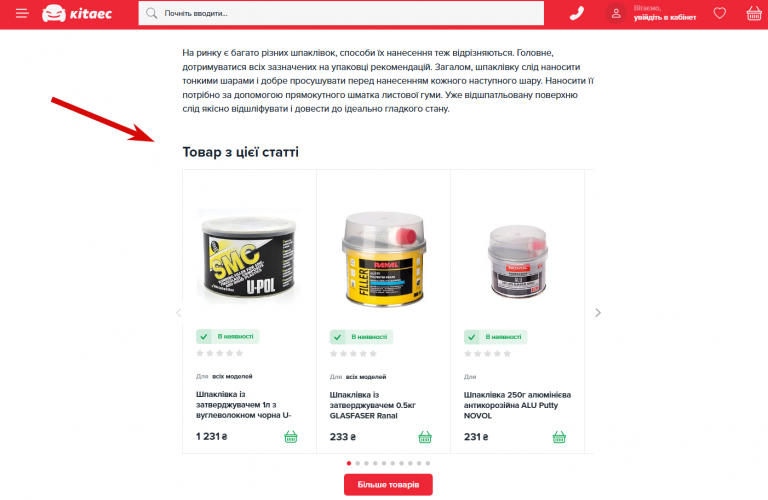The width and height of the screenshot is (768, 500).
Task: Click the Більше товарів button
Action: pyautogui.click(x=388, y=484)
